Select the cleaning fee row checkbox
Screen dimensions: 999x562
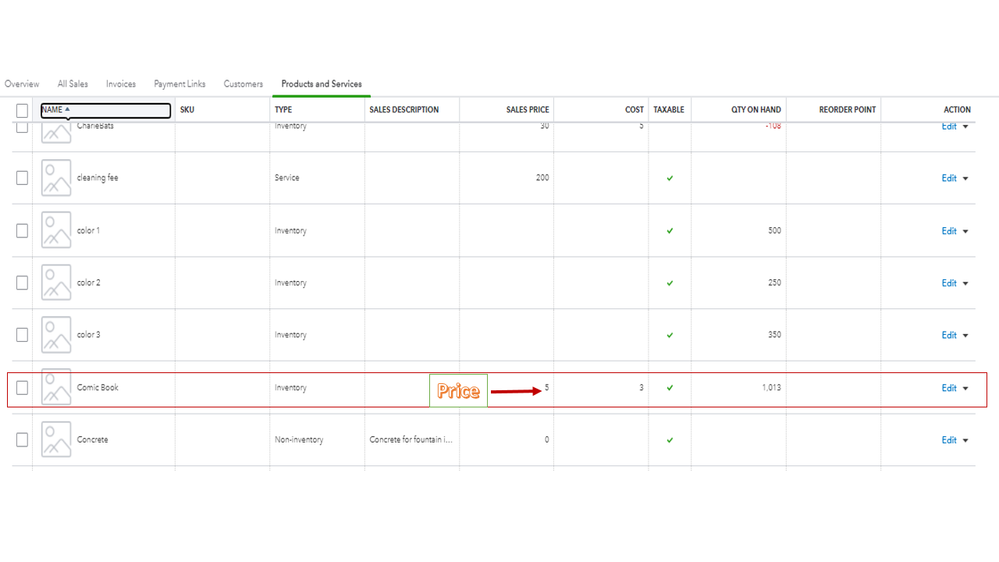pyautogui.click(x=22, y=178)
